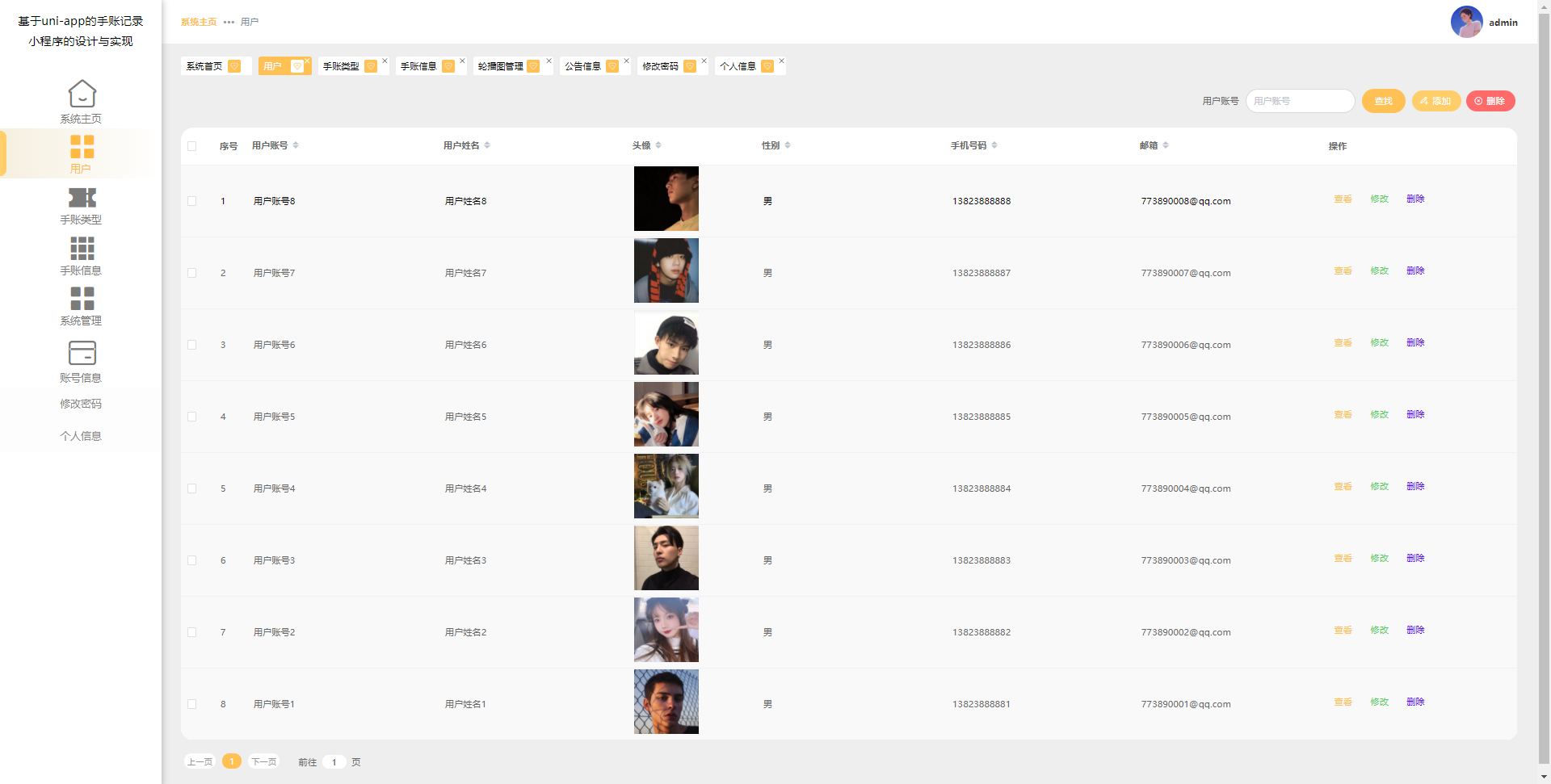1551x784 pixels.
Task: Open 修改密码 in sidebar menu
Action: (x=81, y=404)
